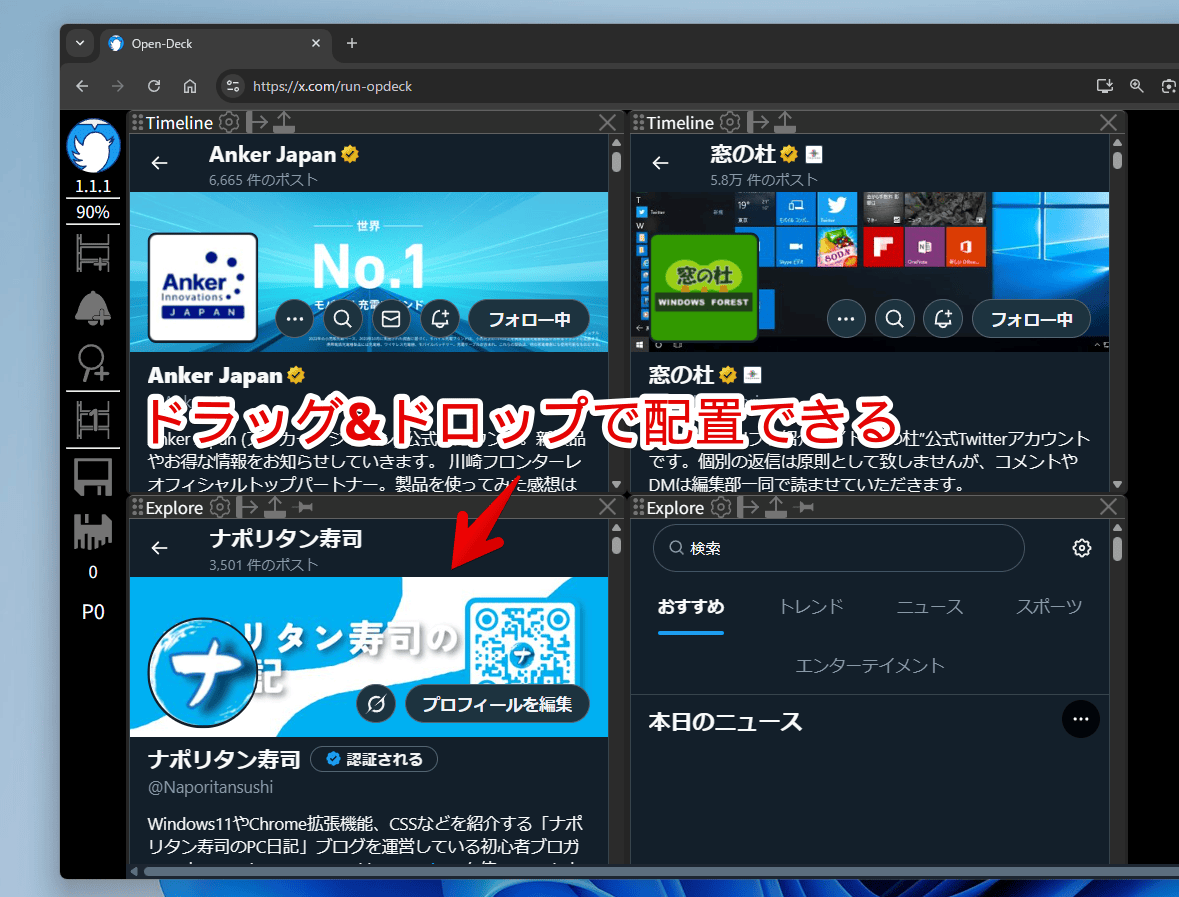Open the browser tab search dropdown arrow
This screenshot has width=1179, height=897.
pos(80,43)
